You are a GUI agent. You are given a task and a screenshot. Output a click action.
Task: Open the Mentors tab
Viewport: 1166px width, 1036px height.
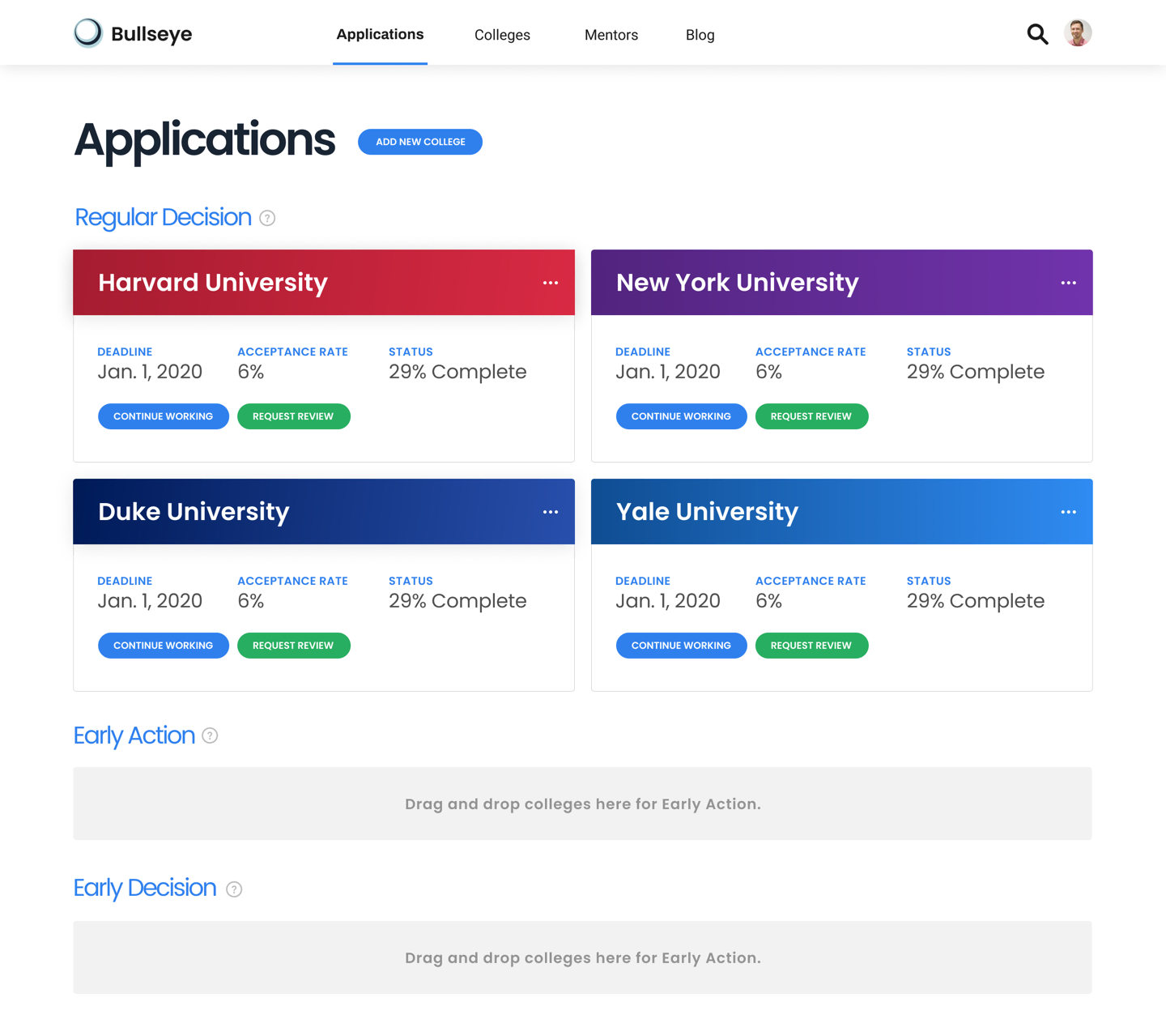(611, 35)
